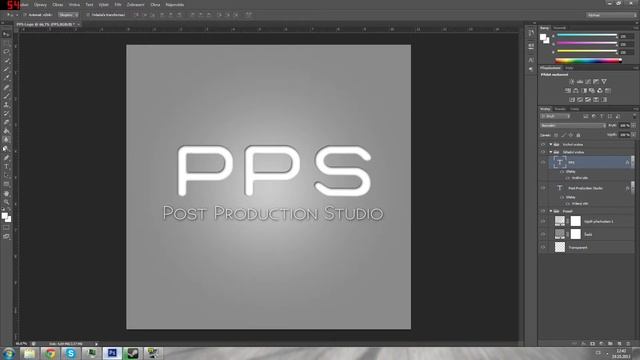640x360 pixels.
Task: Collapse the topmost layer group
Action: [x=551, y=144]
